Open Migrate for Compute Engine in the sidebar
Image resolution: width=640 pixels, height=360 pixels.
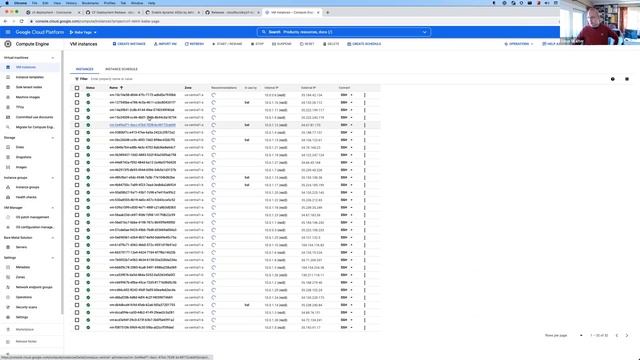coord(35,127)
